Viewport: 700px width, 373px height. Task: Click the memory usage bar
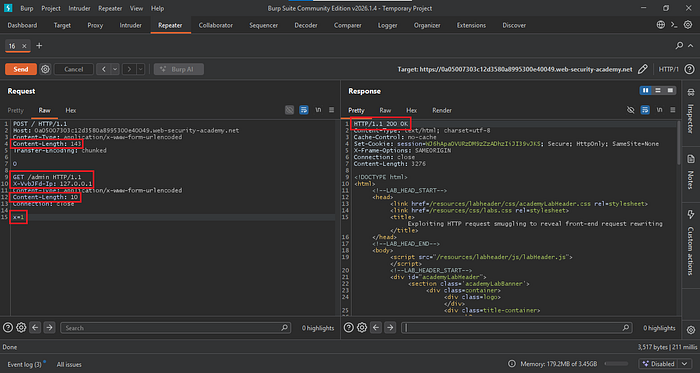coord(617,364)
